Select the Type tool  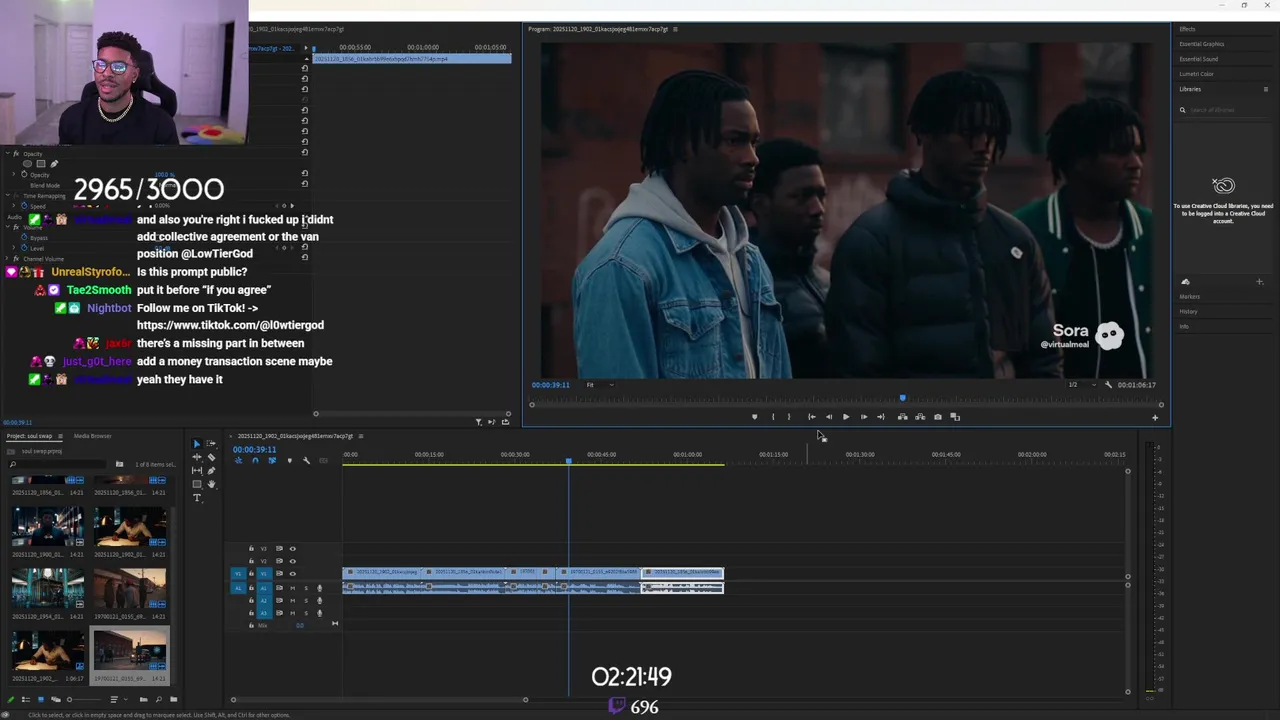[197, 498]
